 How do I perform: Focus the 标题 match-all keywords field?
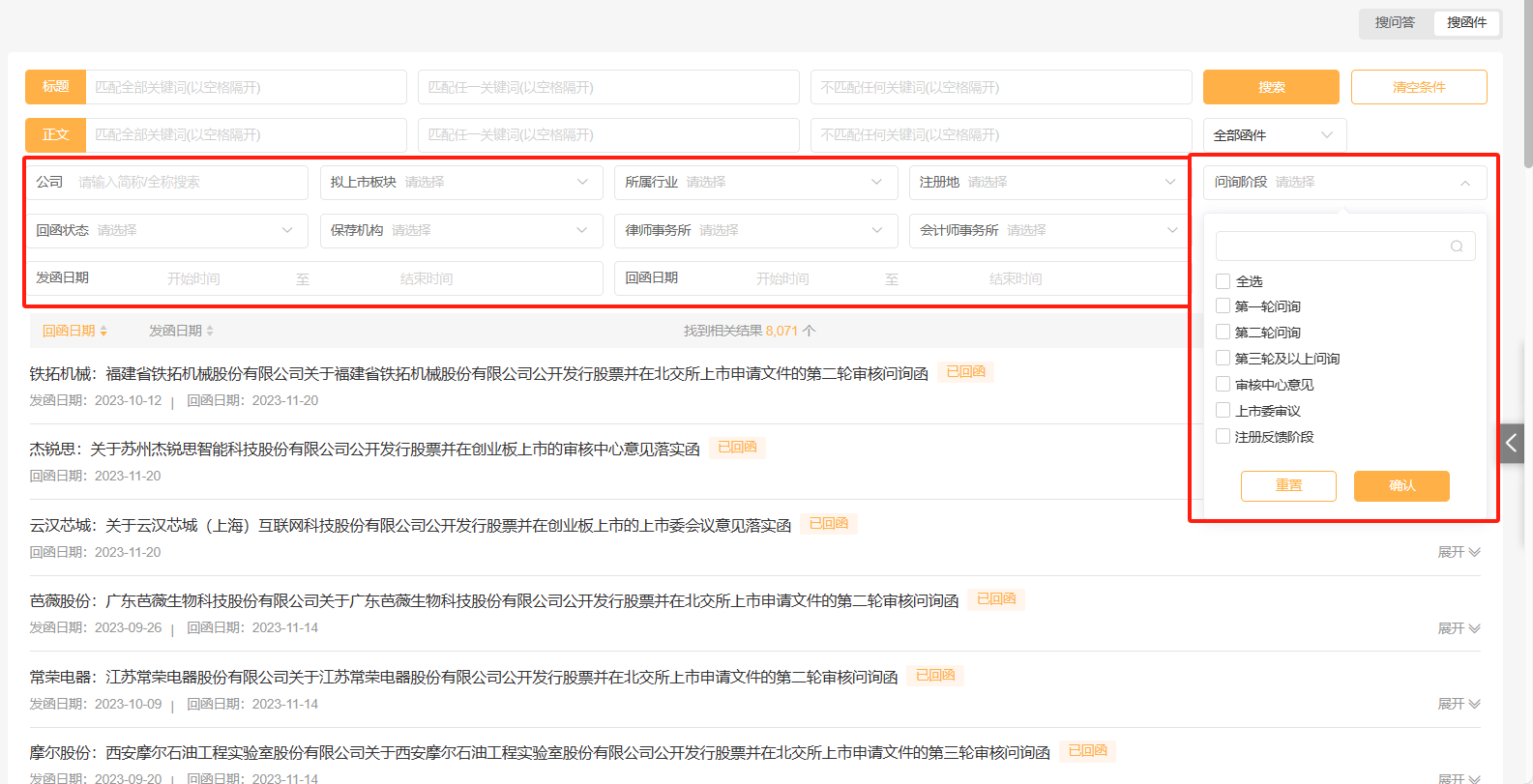[x=246, y=87]
